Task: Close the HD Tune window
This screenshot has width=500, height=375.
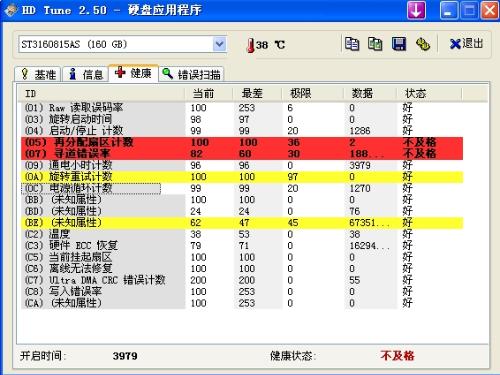Action: (489, 10)
